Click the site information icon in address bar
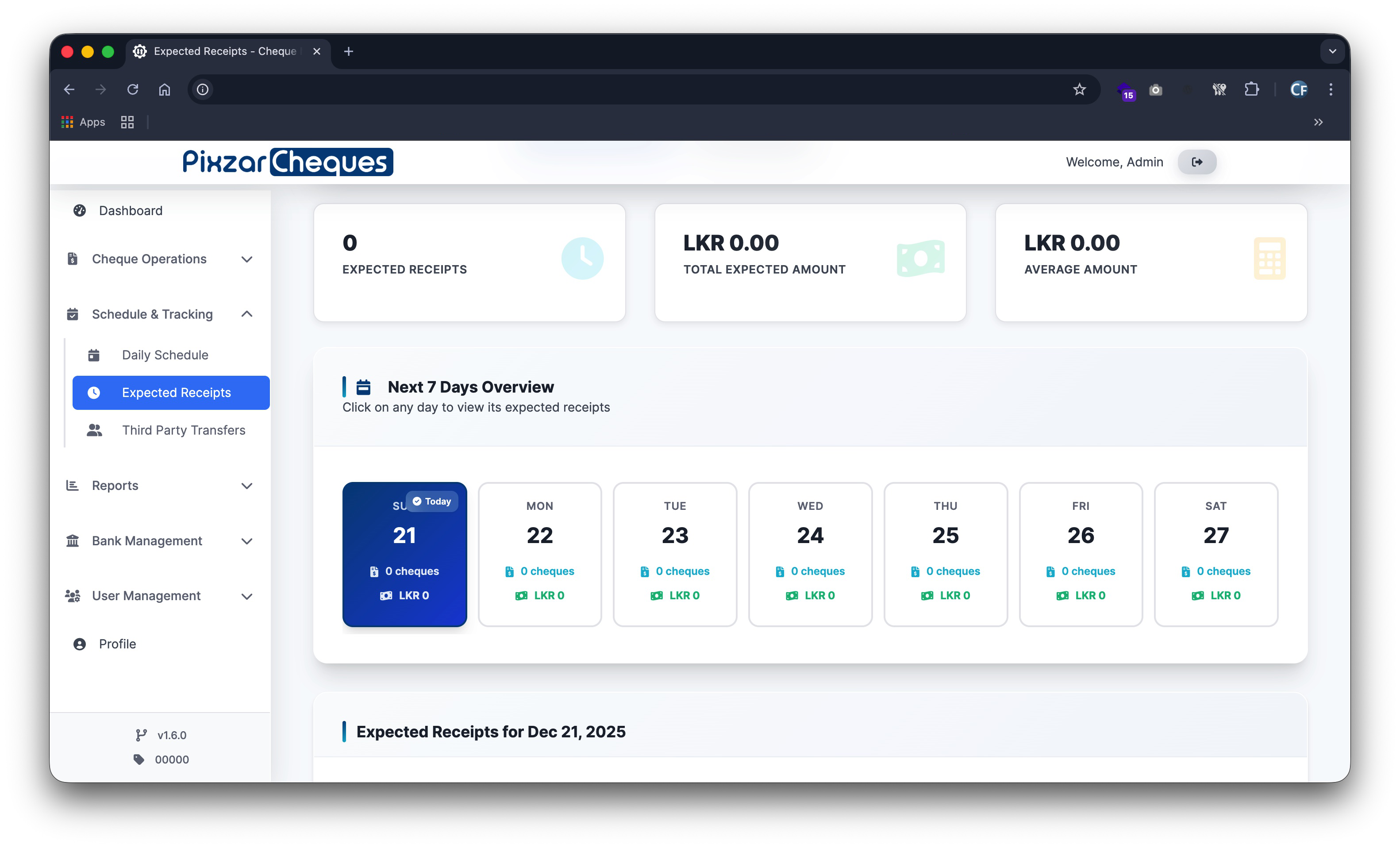The image size is (1400, 848). coord(203,89)
